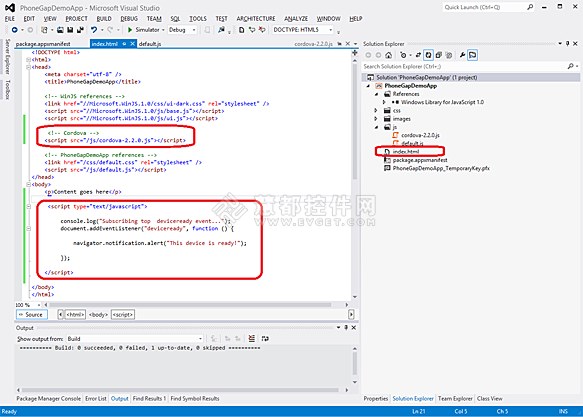The width and height of the screenshot is (583, 417).
Task: Close the index.html tab
Action: click(132, 44)
